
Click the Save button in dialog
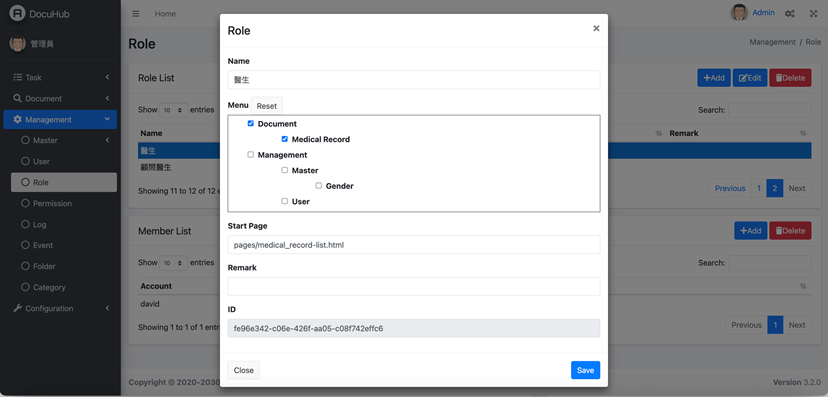[x=585, y=370]
